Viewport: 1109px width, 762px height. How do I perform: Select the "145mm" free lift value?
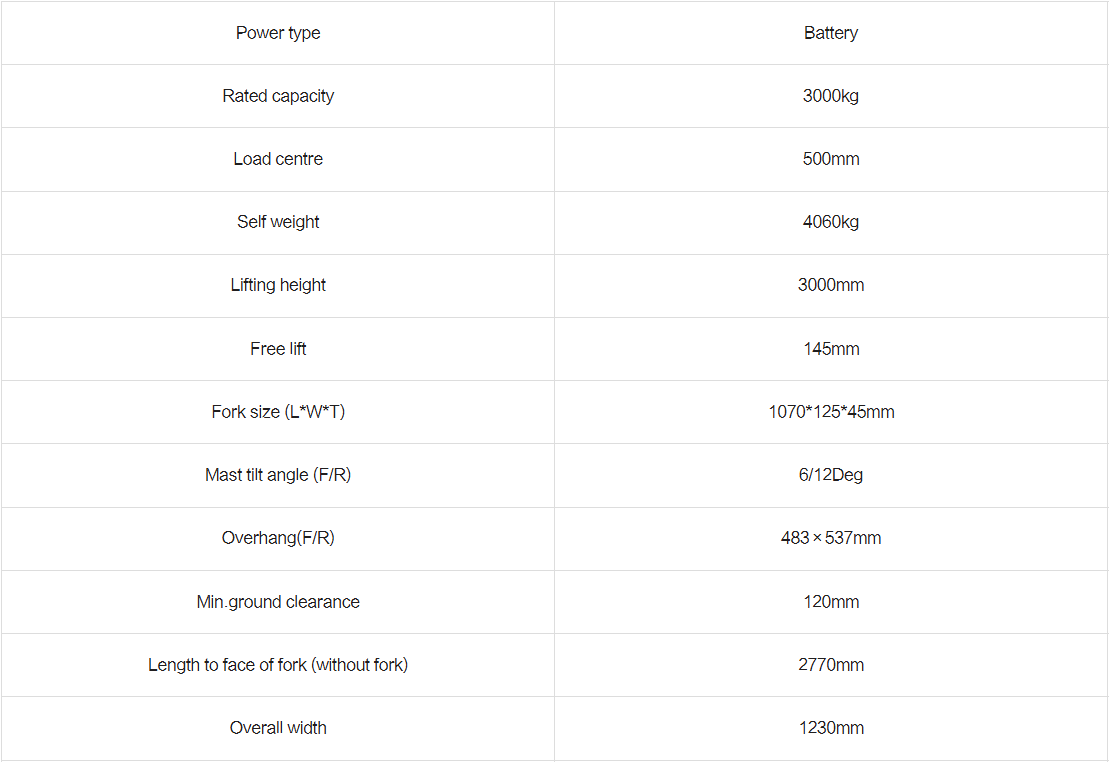(831, 349)
